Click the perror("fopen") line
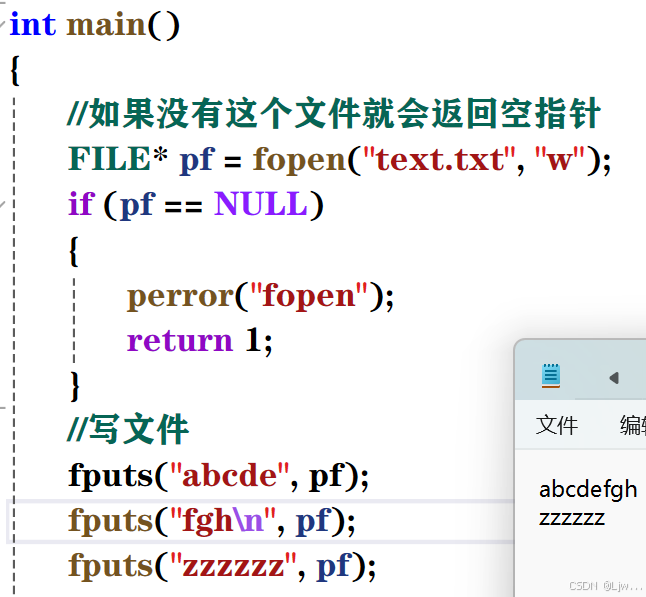The width and height of the screenshot is (646, 597). [260, 296]
